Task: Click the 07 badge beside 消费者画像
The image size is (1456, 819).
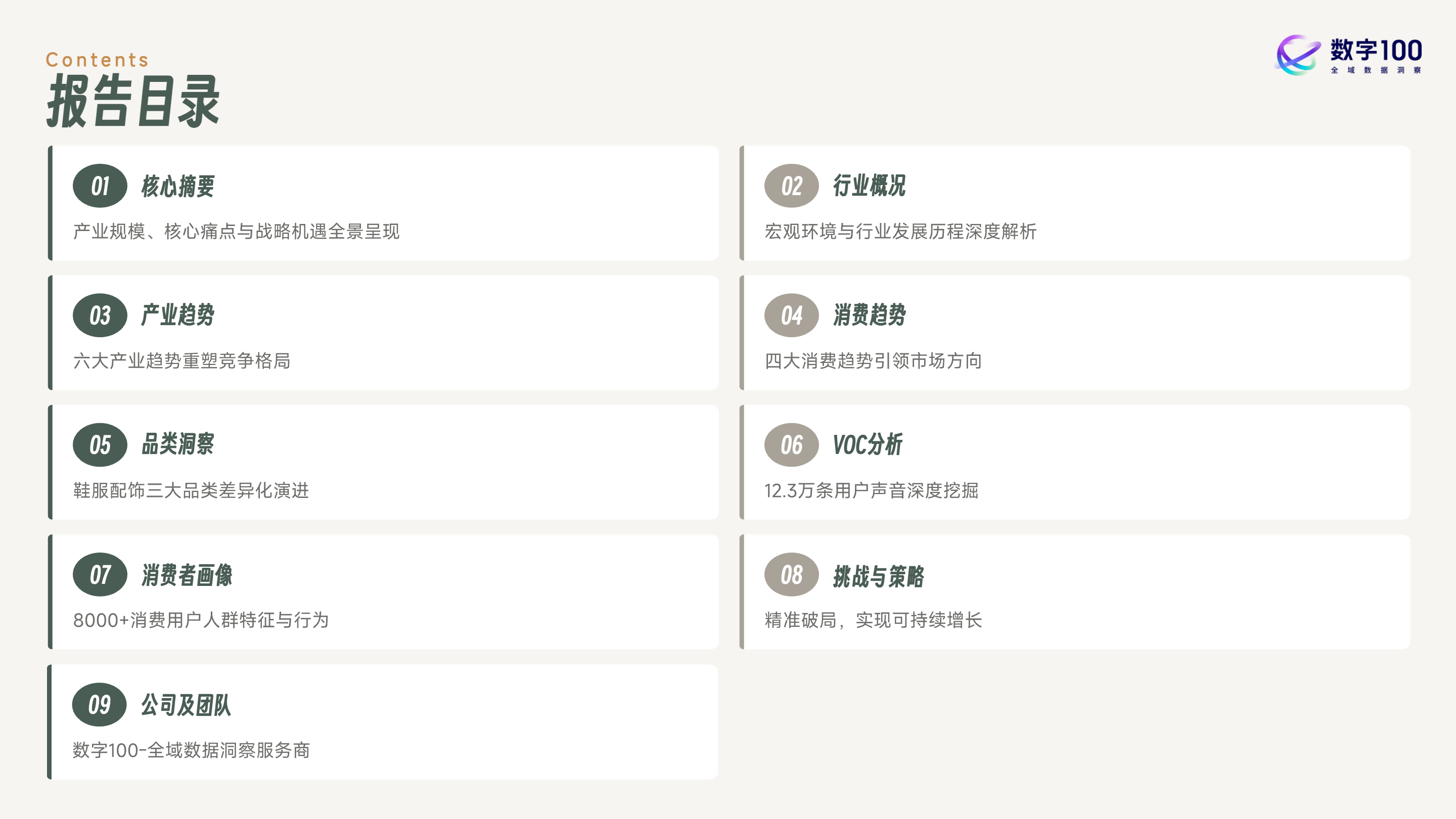Action: pos(100,574)
